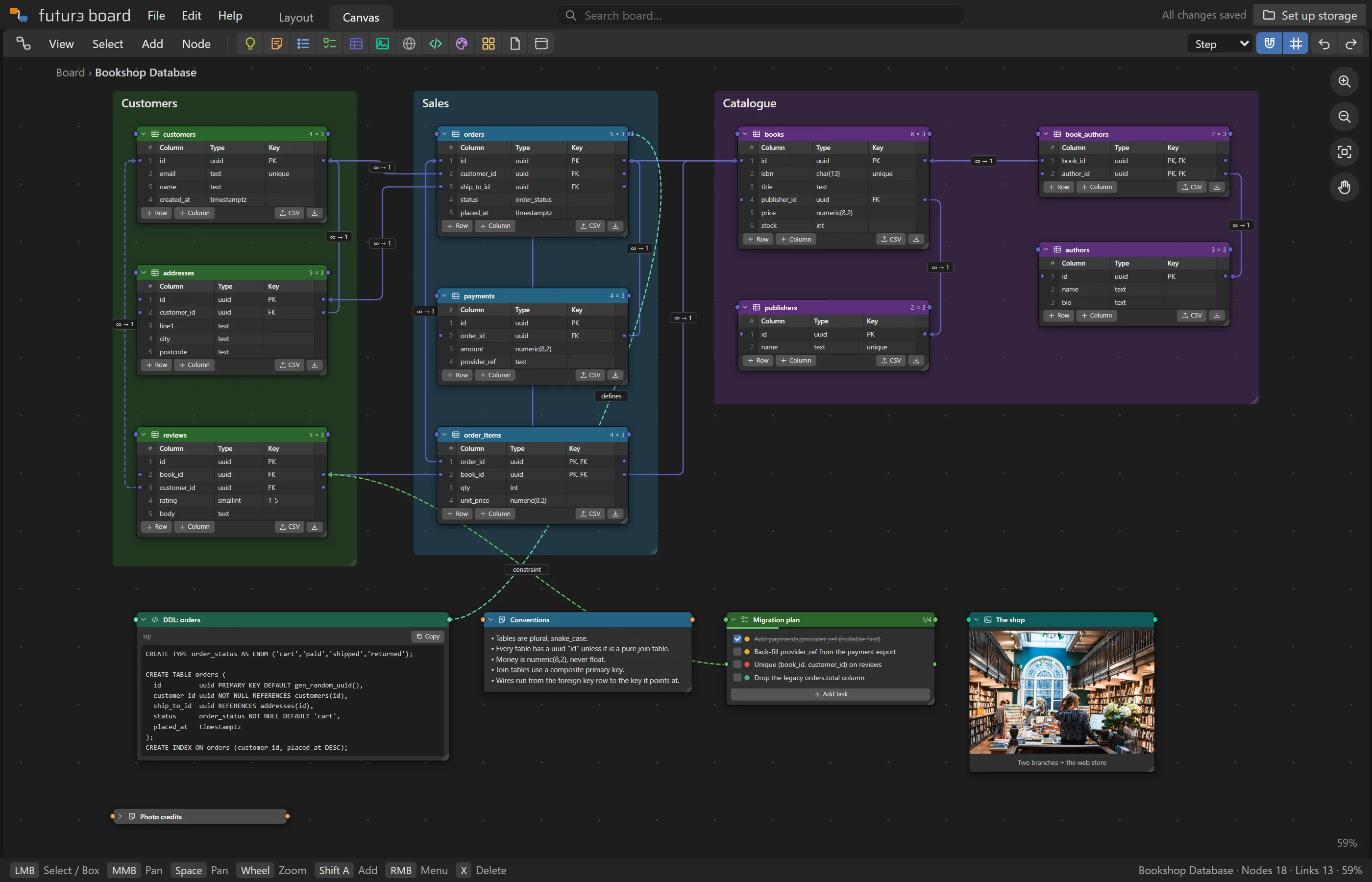Screen dimensions: 1372x882
Task: Click the blank page document icon in toolbar
Action: click(515, 44)
